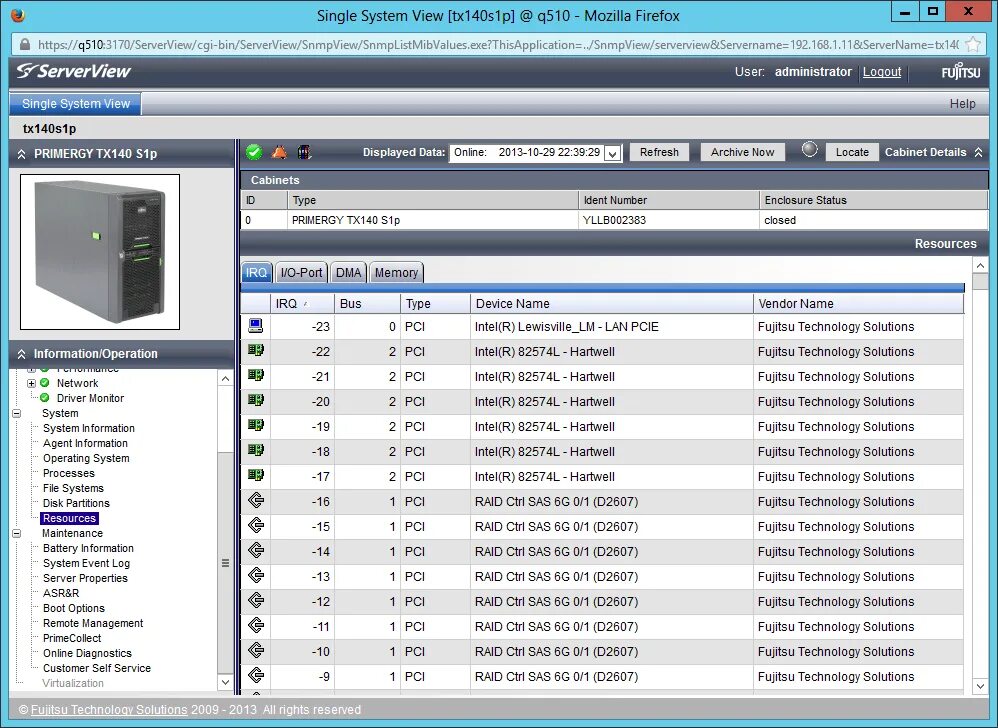Click the network card icon in IRQ -18 row
Image resolution: width=998 pixels, height=728 pixels.
tap(256, 450)
